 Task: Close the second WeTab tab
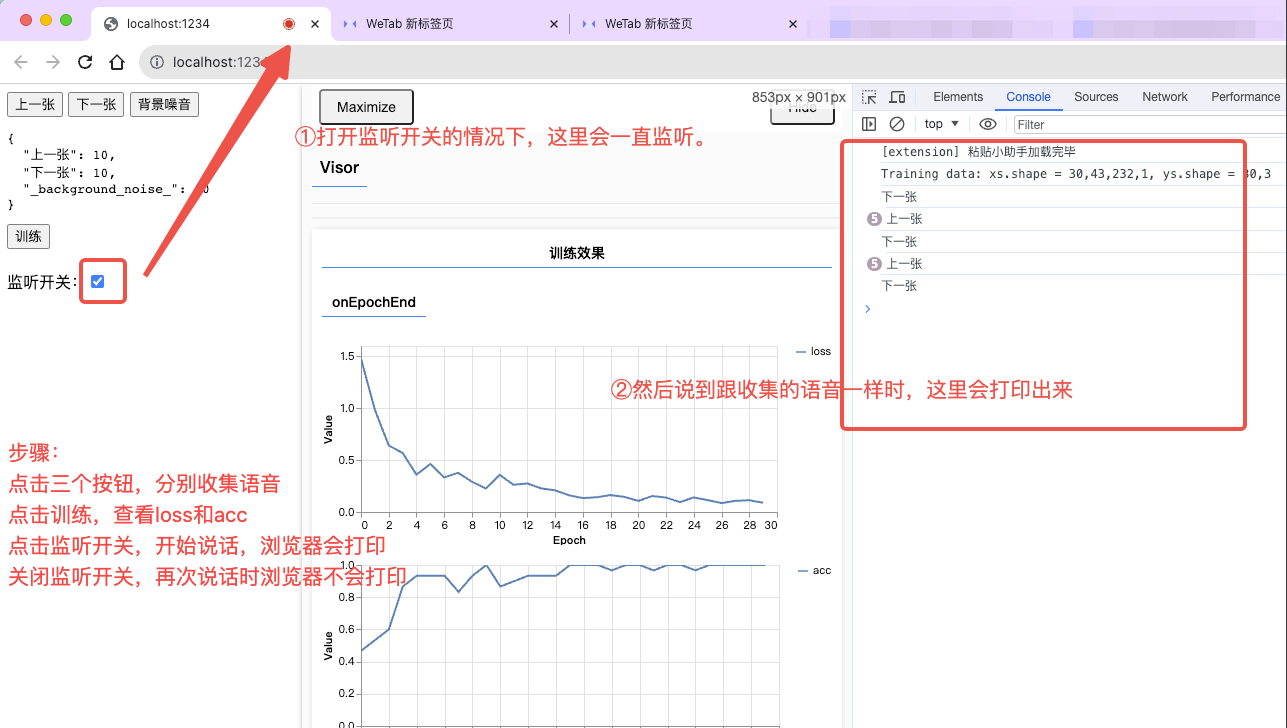point(793,24)
